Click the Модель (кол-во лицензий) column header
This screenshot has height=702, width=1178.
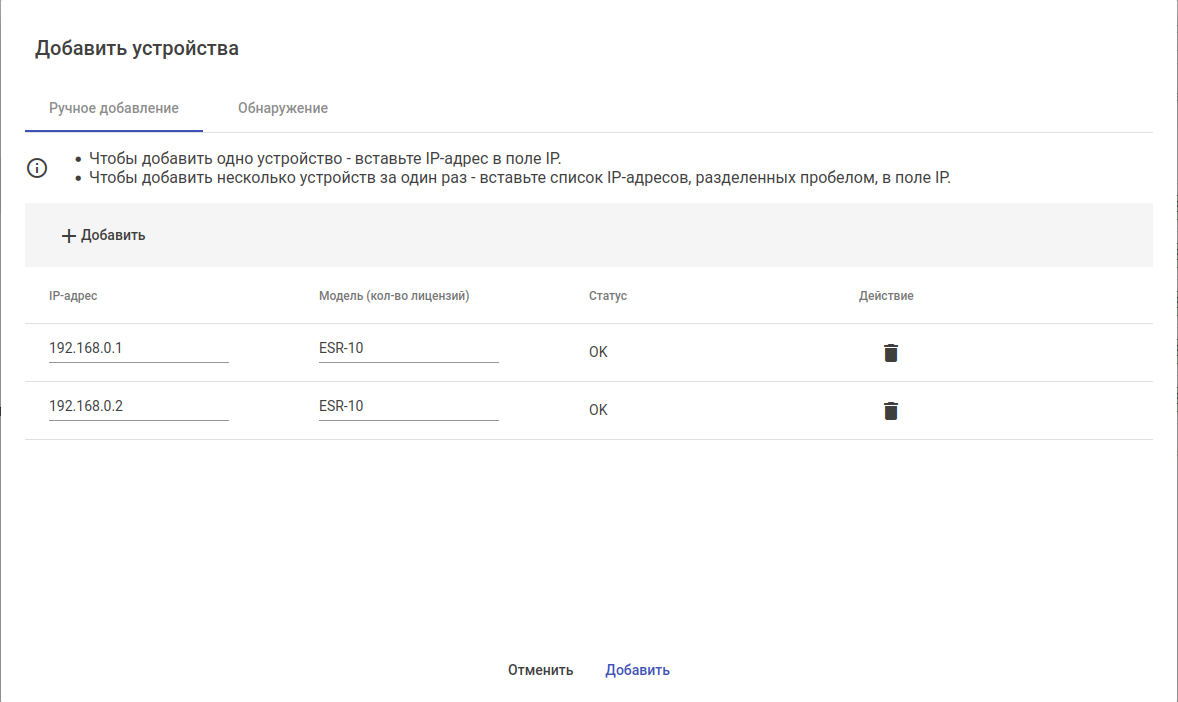coord(394,296)
